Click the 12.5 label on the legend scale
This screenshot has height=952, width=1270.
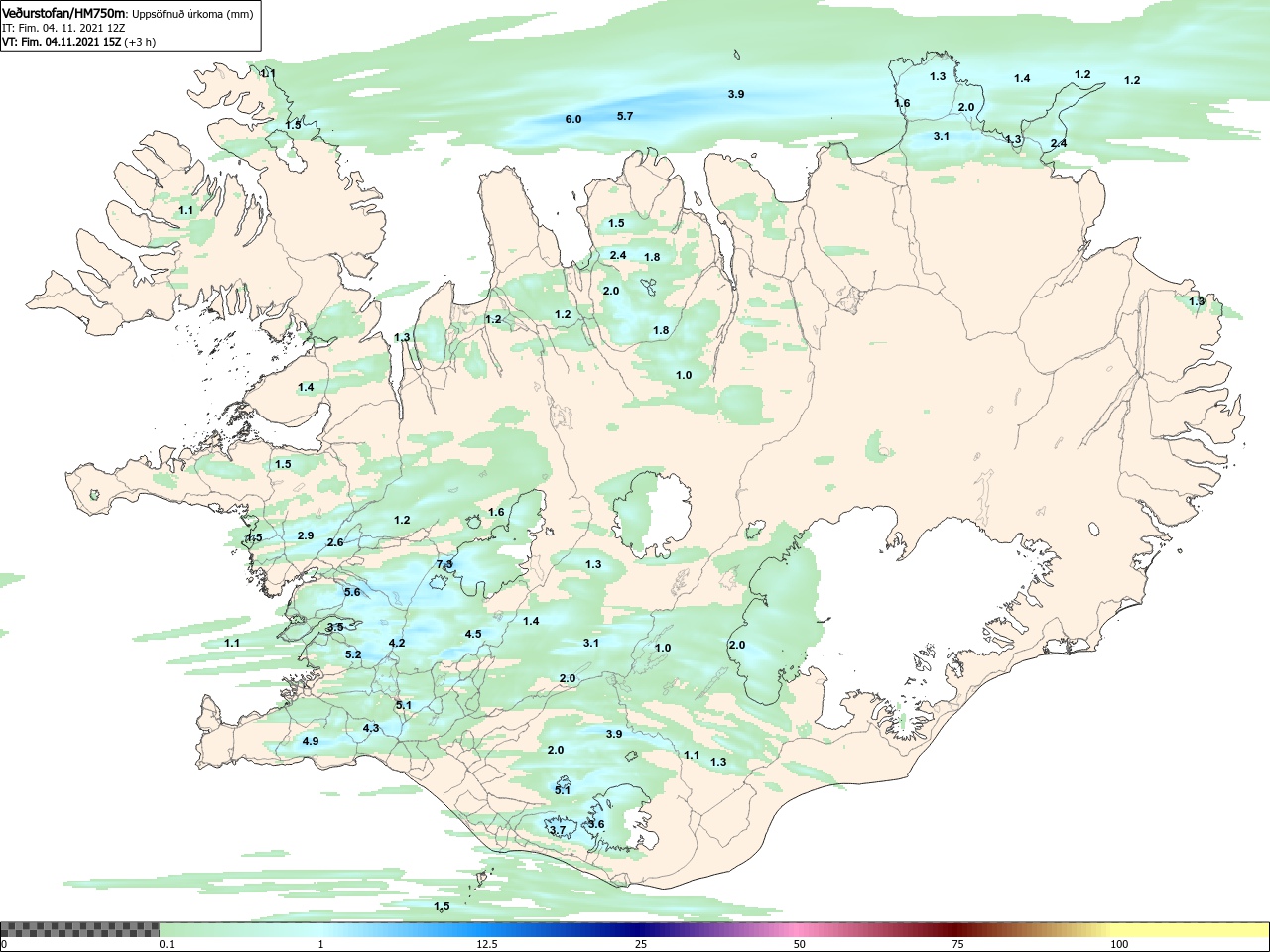(486, 944)
